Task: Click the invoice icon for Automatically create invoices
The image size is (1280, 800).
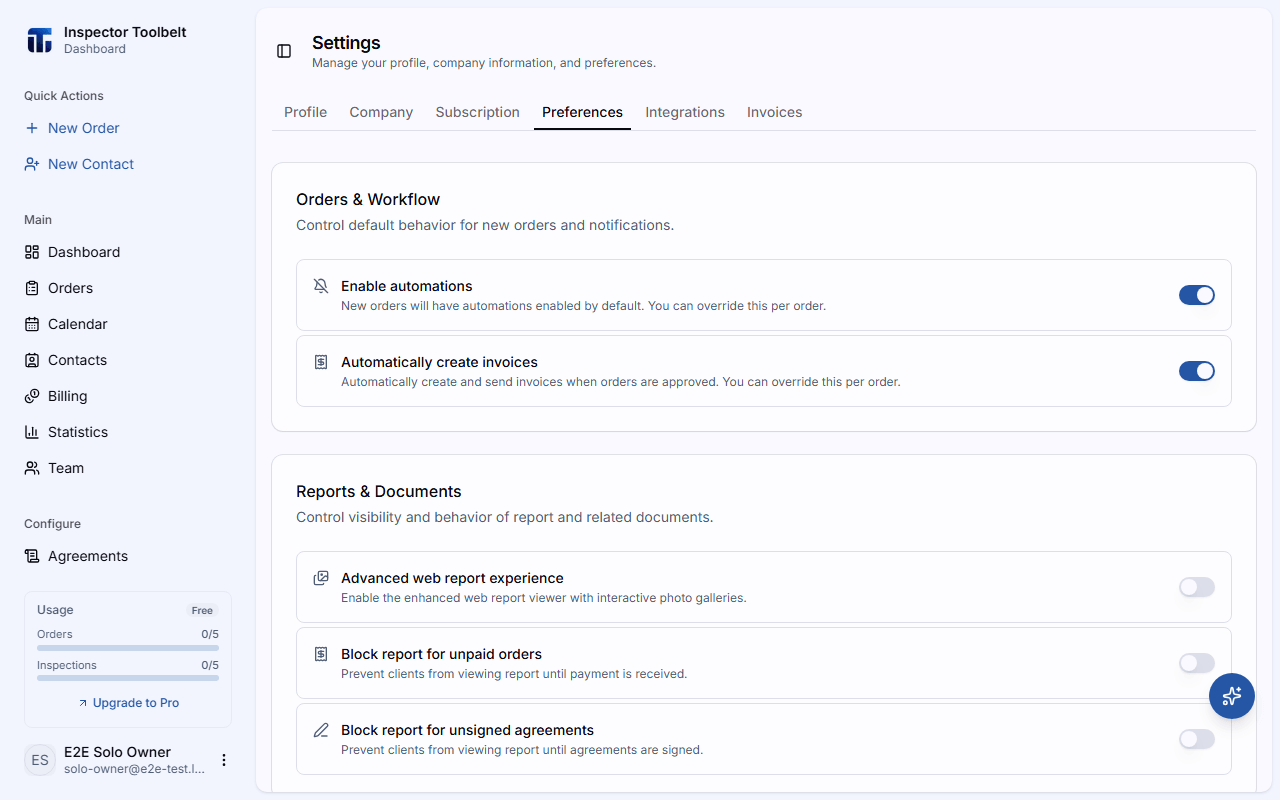Action: pyautogui.click(x=321, y=362)
